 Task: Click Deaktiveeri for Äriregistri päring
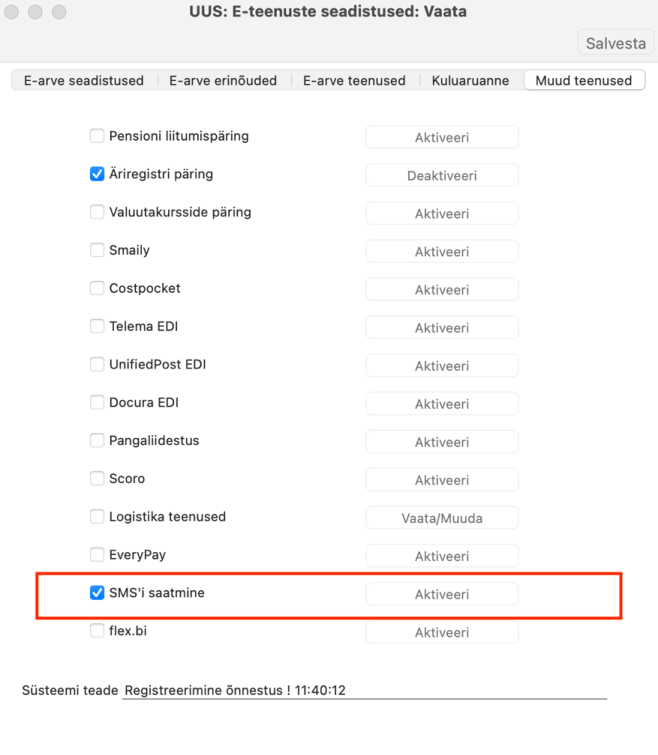point(442,175)
